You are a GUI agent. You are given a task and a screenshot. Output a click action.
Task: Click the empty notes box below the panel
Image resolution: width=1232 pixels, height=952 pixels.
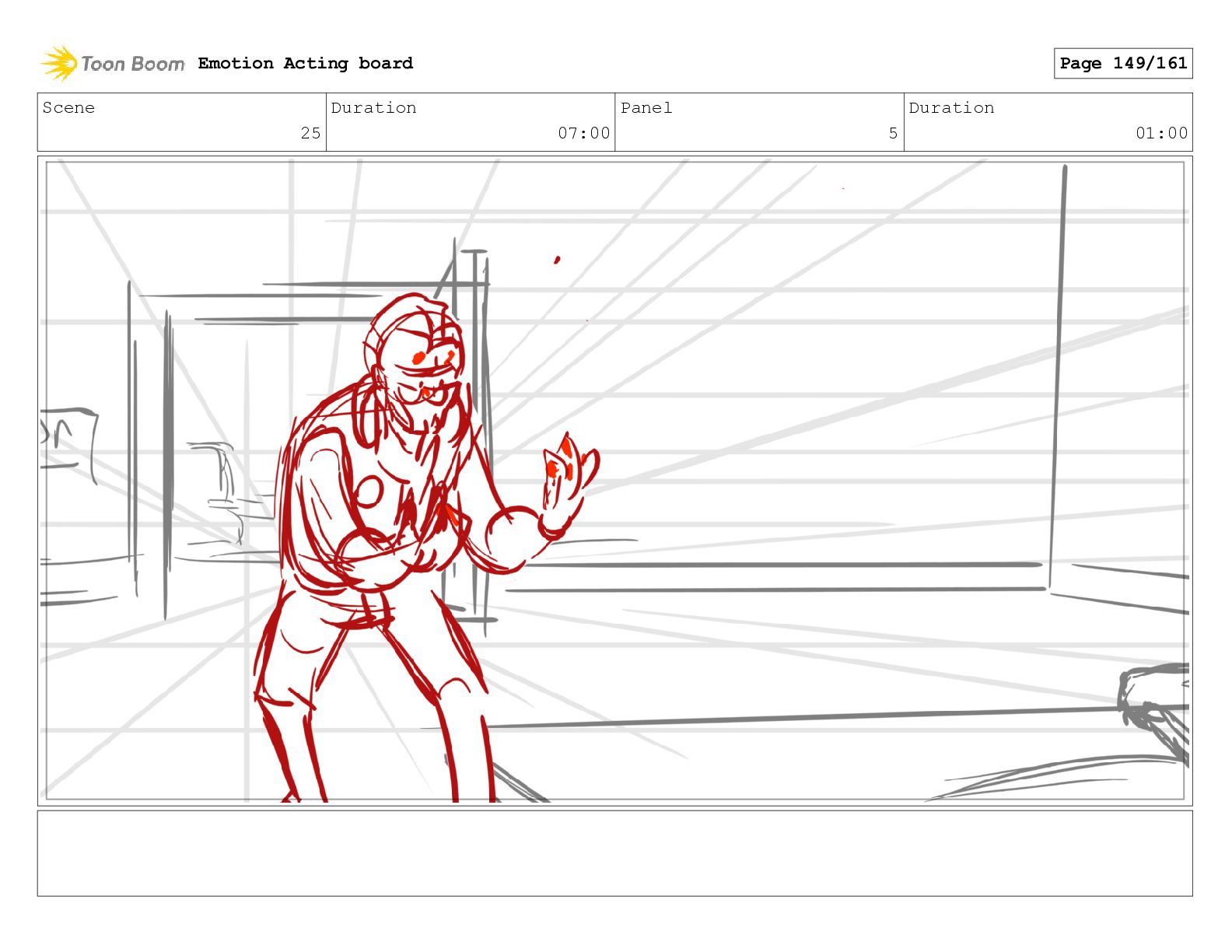coord(614,853)
